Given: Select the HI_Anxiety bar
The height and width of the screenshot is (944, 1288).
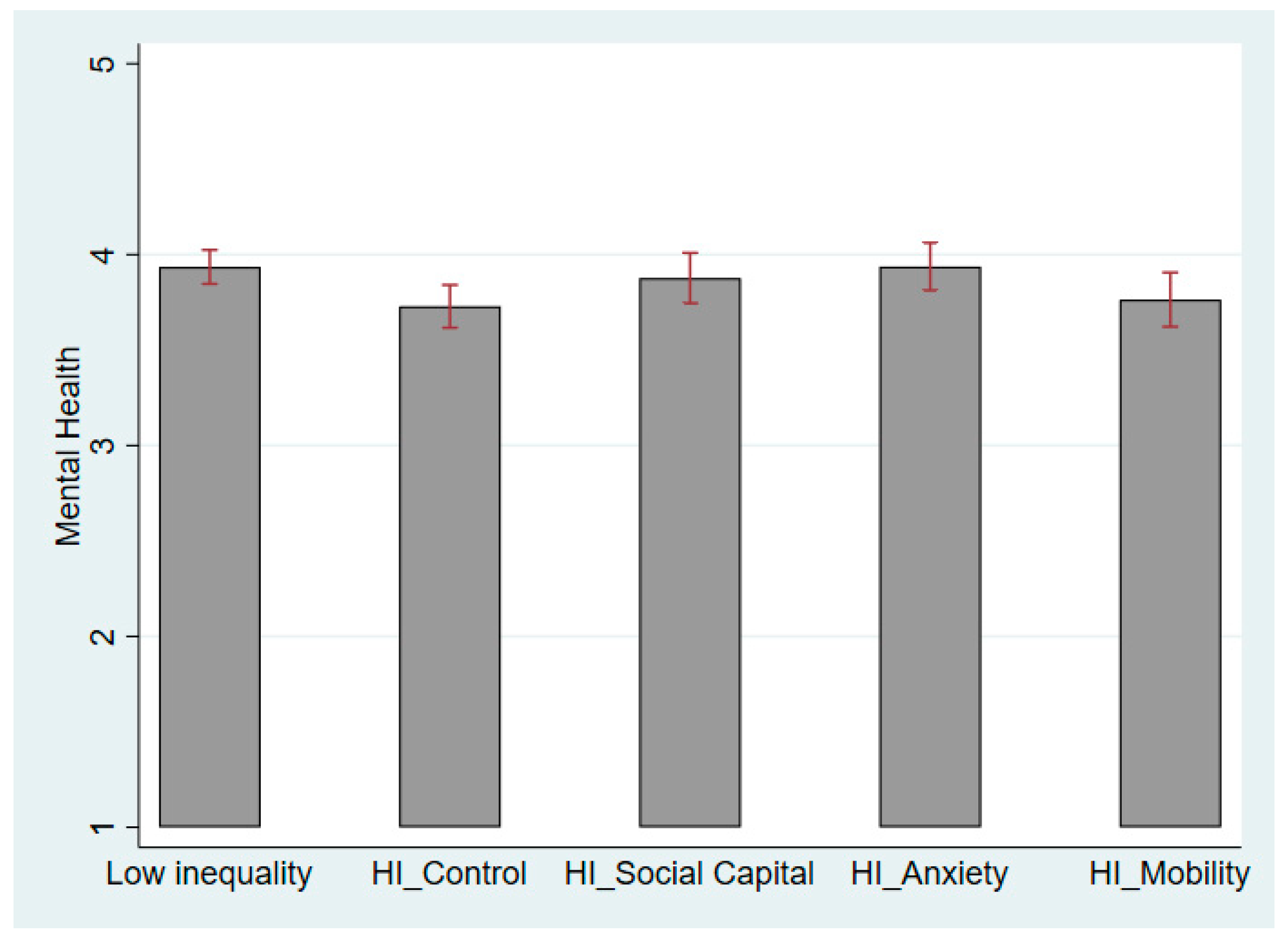Looking at the screenshot, I should pos(930,547).
